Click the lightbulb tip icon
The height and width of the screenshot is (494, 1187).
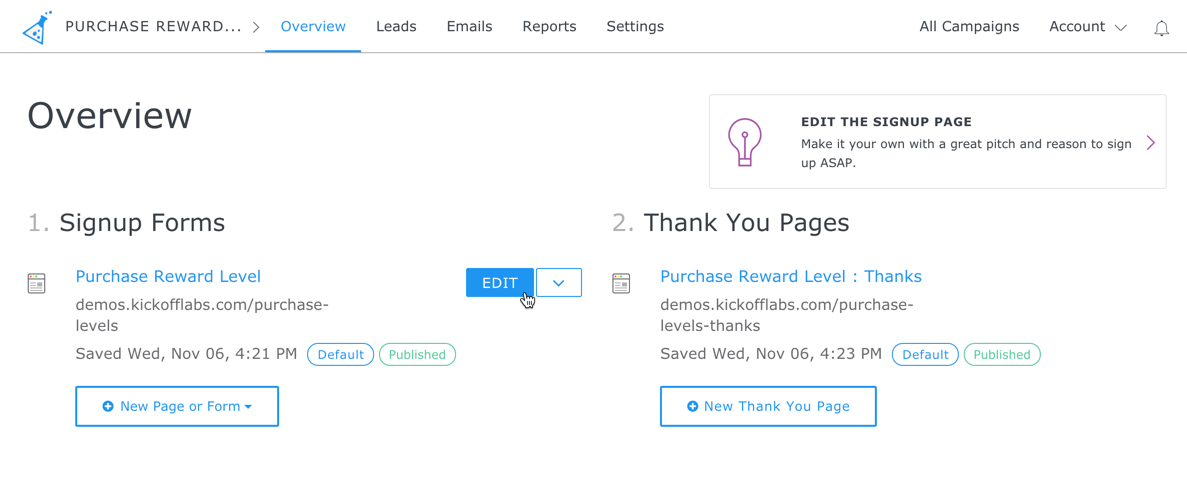(744, 142)
